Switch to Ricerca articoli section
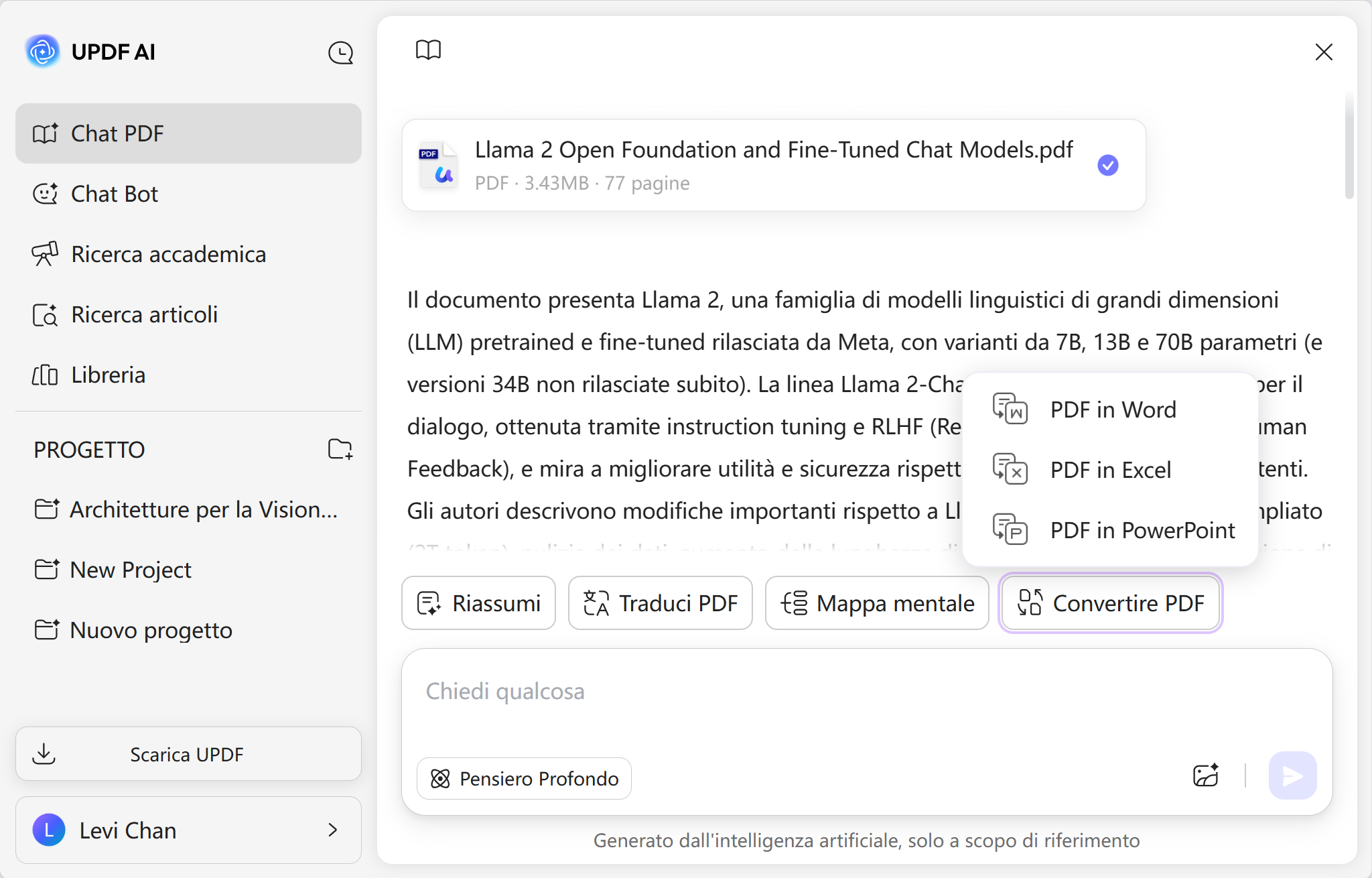This screenshot has height=878, width=1372. (144, 314)
